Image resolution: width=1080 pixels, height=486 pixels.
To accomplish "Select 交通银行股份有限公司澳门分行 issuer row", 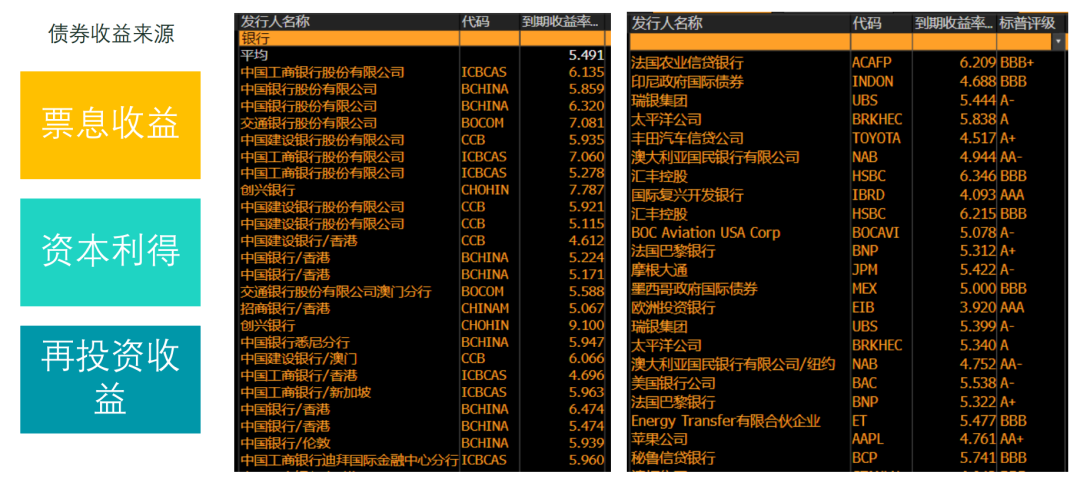I will 422,291.
